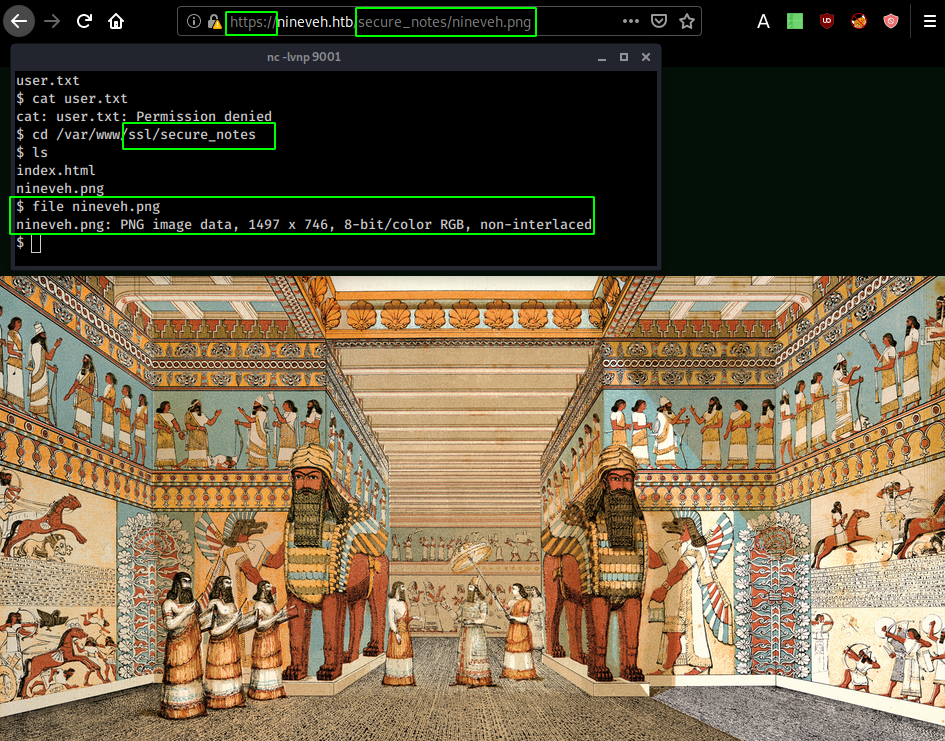The image size is (945, 741).
Task: Click the terminal title 'nc -lvnp 9001'
Action: (304, 57)
